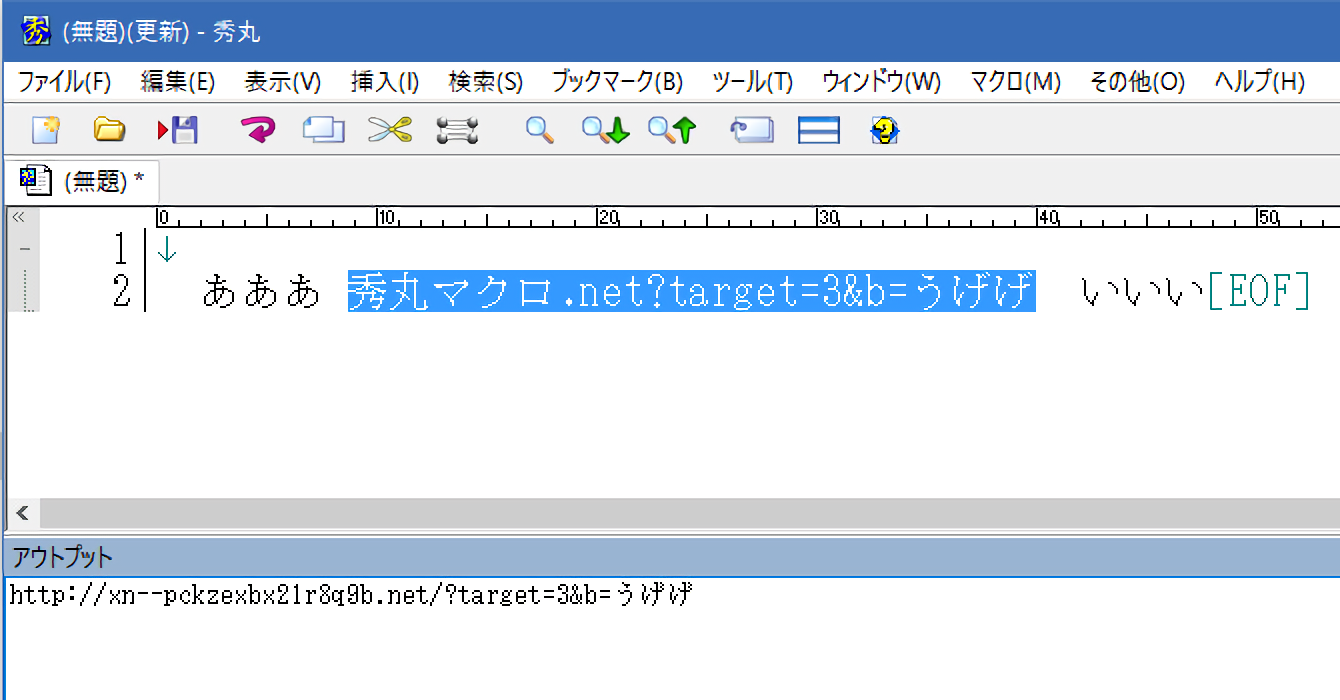Click the horizontal scrollbar left arrow
This screenshot has width=1340, height=700.
click(x=21, y=514)
